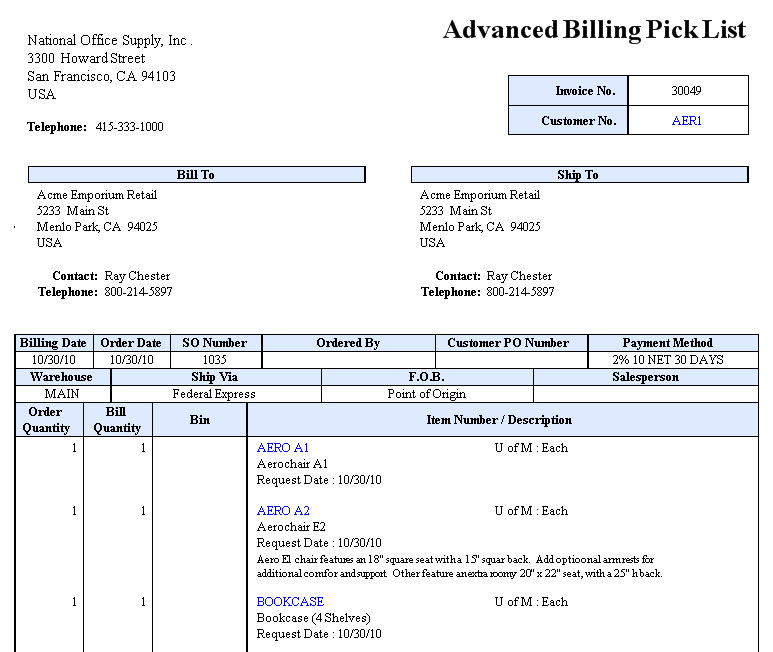Select the MAIN warehouse cell
773x652 pixels.
[x=62, y=394]
